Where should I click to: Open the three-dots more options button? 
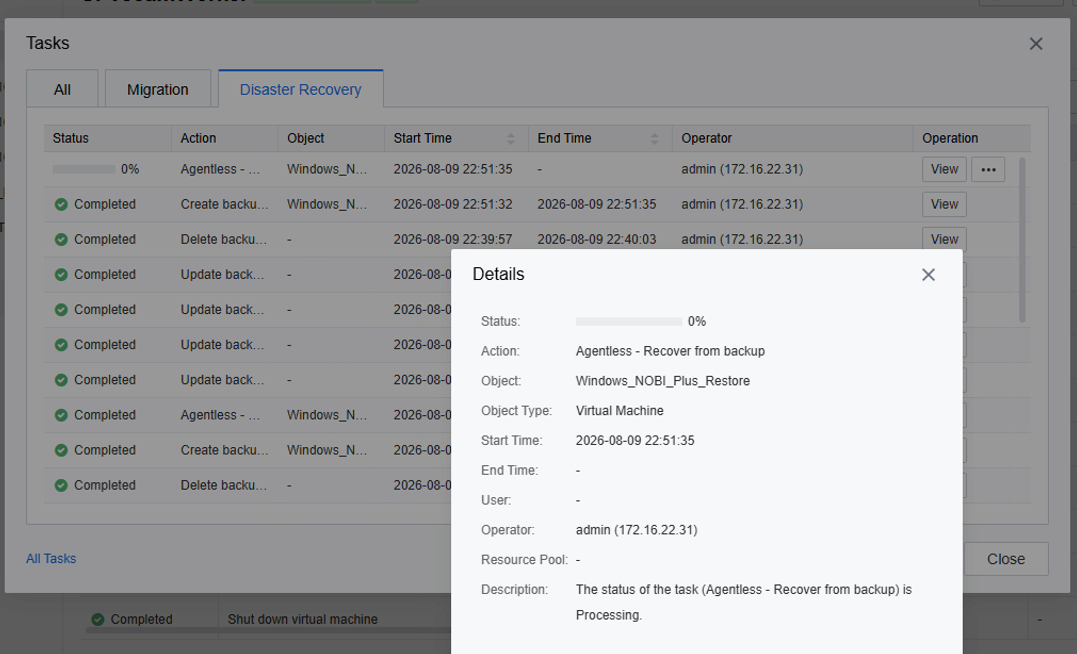pyautogui.click(x=988, y=170)
